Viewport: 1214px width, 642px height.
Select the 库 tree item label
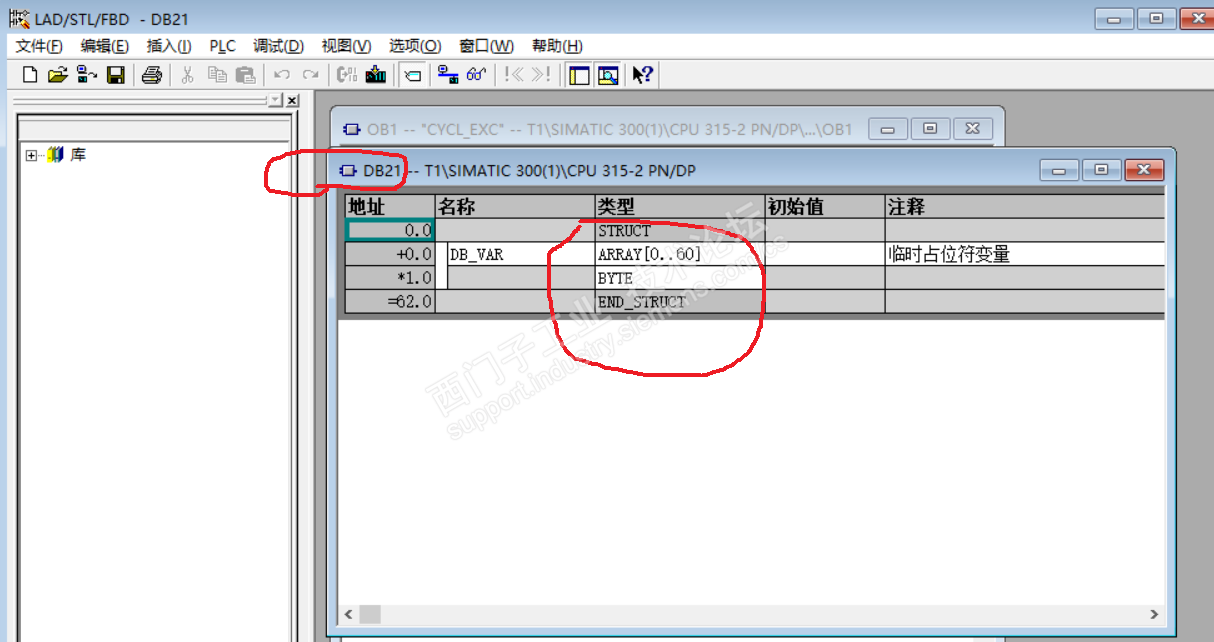click(78, 155)
